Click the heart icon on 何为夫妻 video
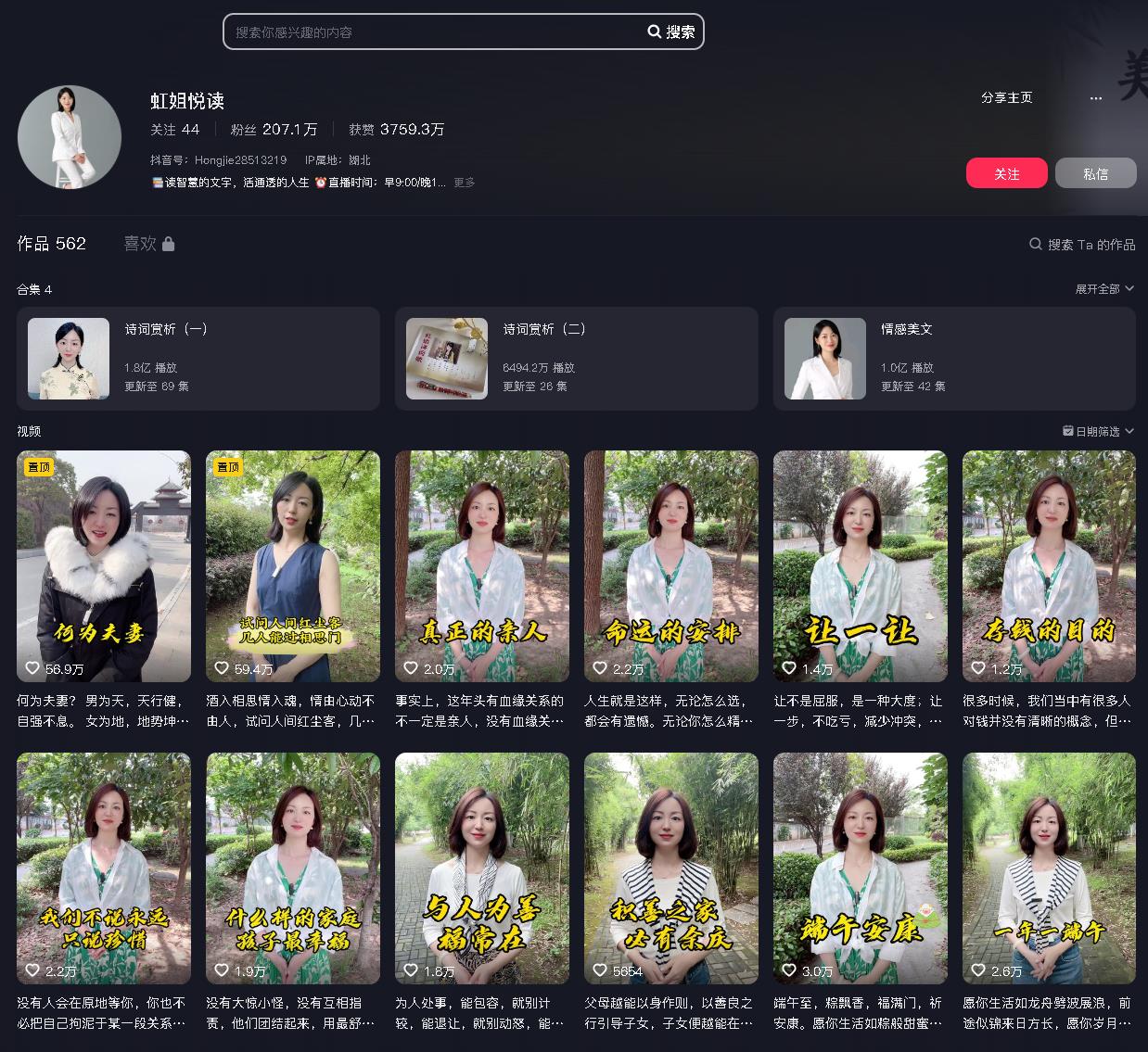The image size is (1148, 1052). click(x=32, y=668)
